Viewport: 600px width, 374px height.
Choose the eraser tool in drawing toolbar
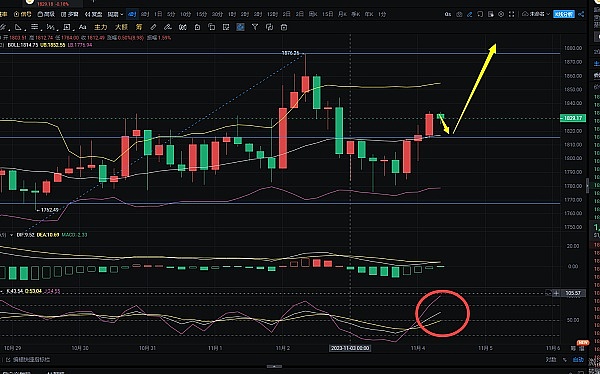click(x=168, y=27)
